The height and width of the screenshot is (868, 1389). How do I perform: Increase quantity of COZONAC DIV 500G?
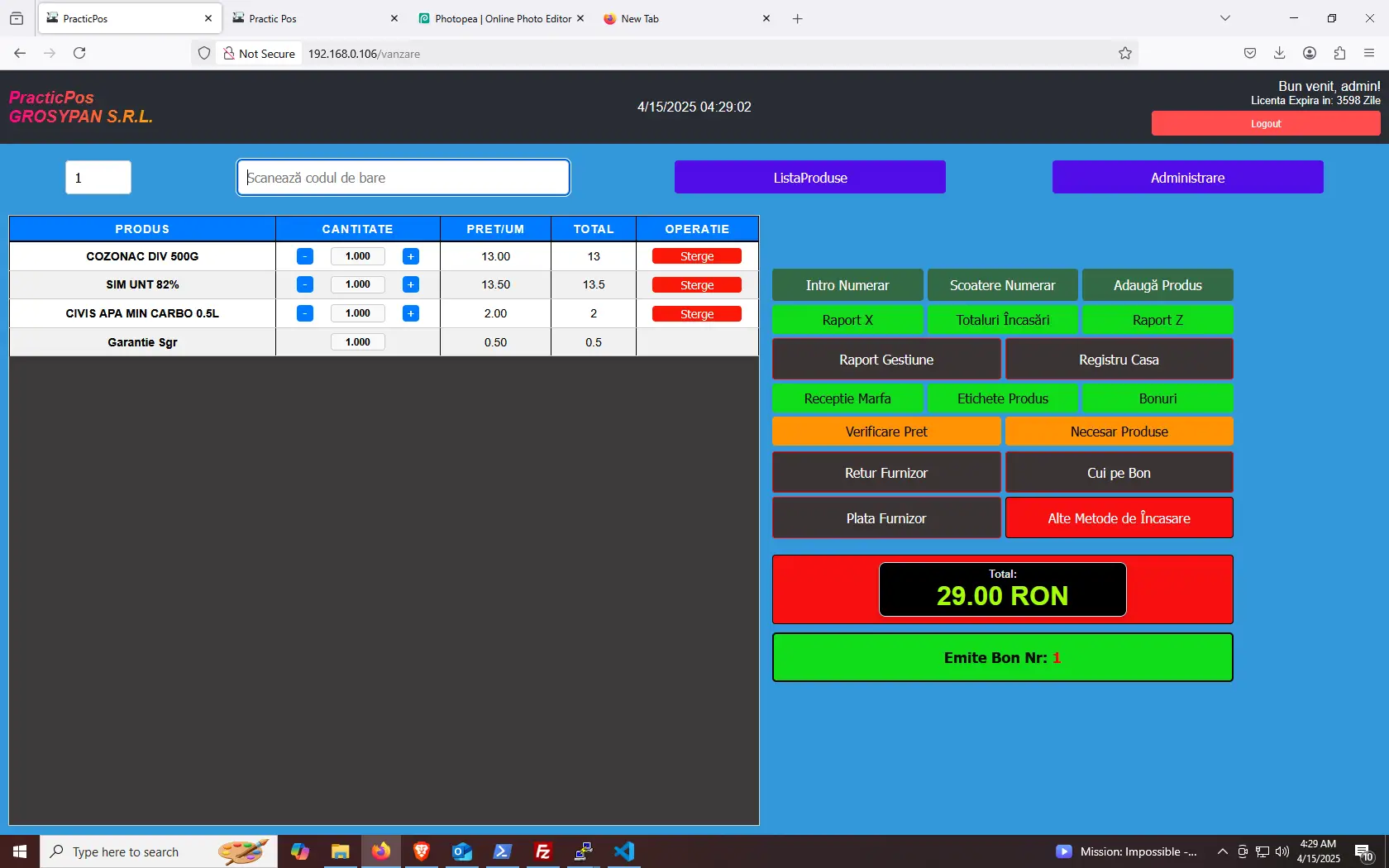410,256
